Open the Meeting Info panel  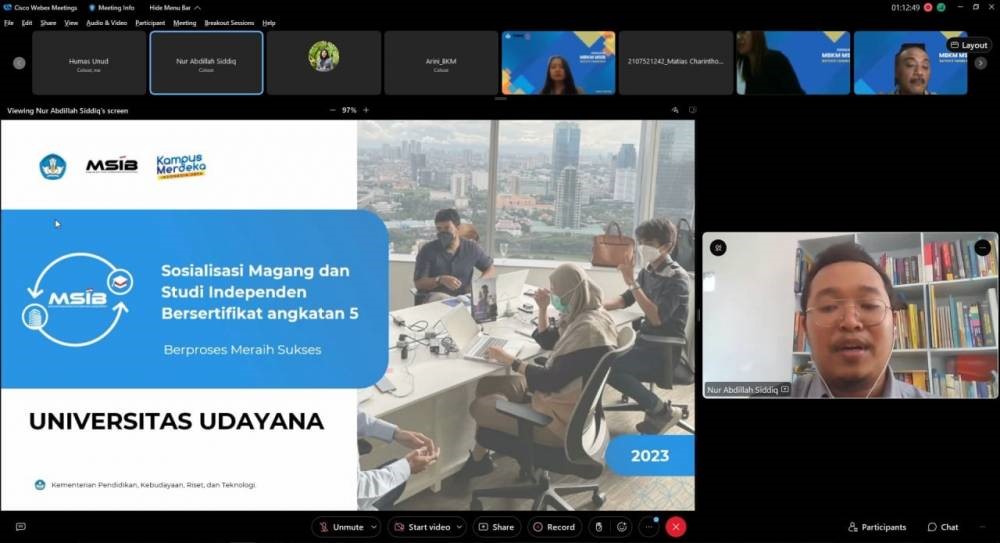[x=112, y=8]
